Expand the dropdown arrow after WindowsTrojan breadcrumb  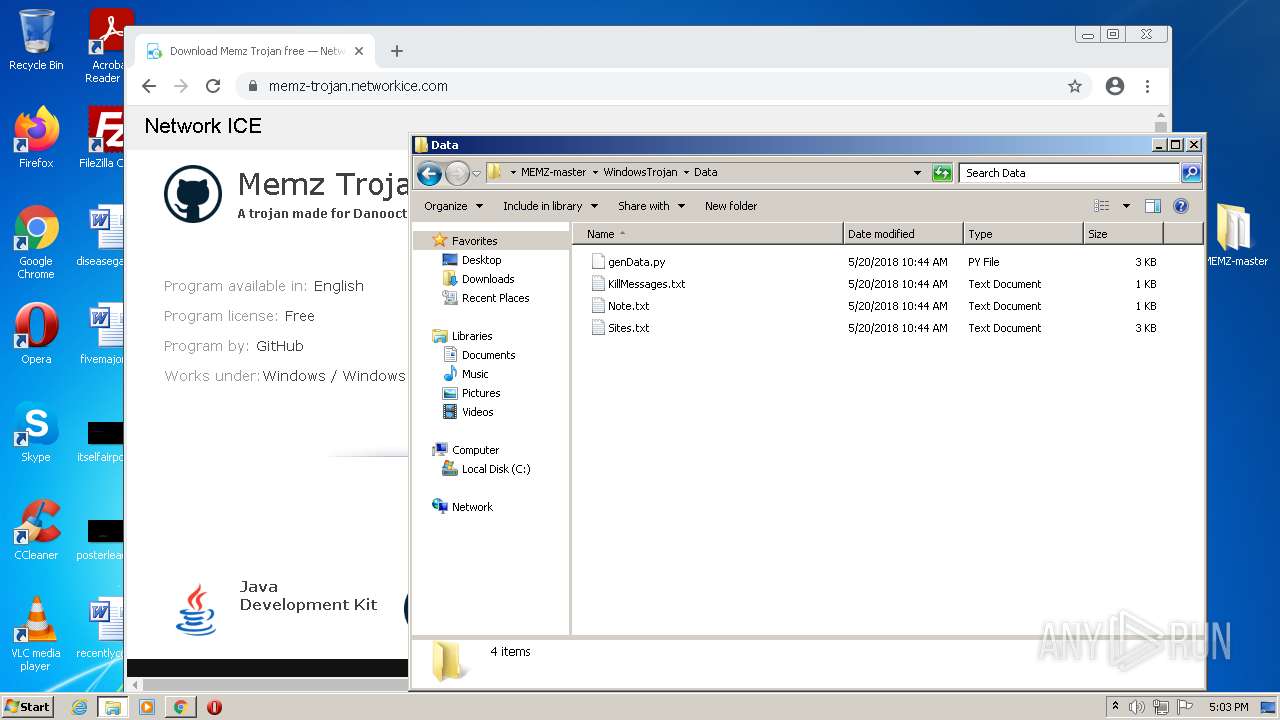pos(686,172)
